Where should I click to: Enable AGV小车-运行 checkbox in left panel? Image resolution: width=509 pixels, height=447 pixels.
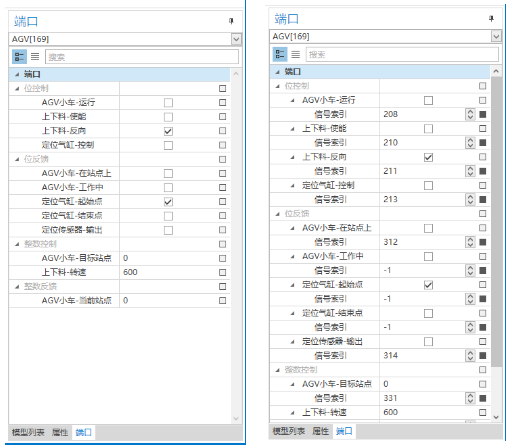pyautogui.click(x=168, y=103)
